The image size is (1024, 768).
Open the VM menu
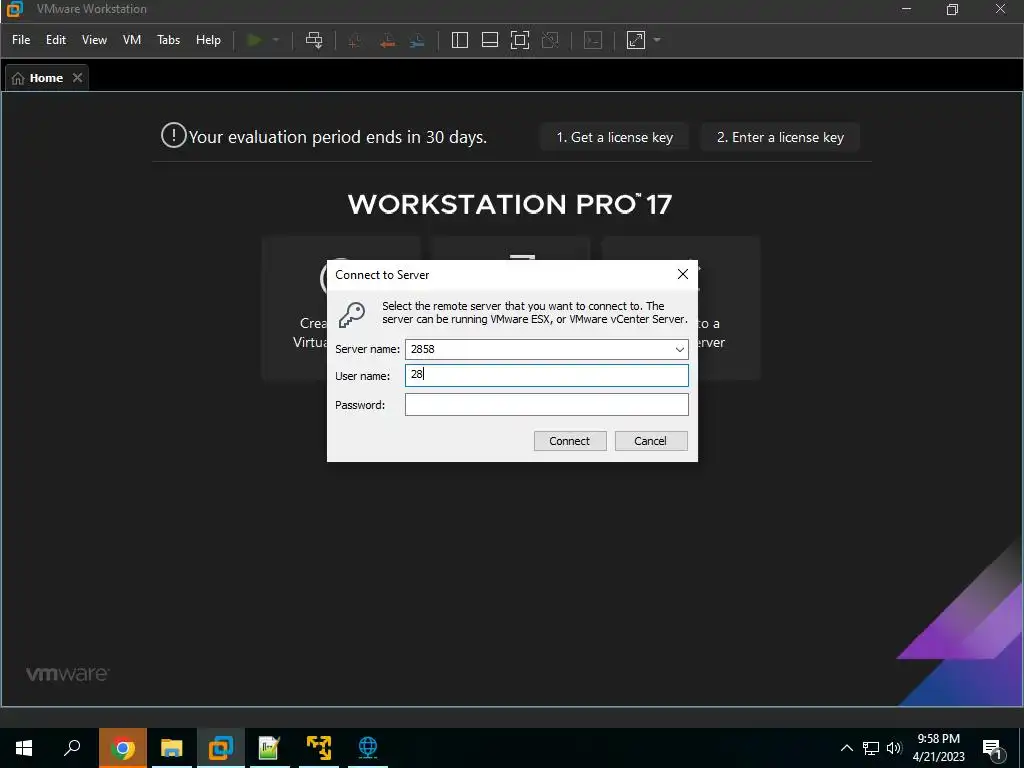132,40
